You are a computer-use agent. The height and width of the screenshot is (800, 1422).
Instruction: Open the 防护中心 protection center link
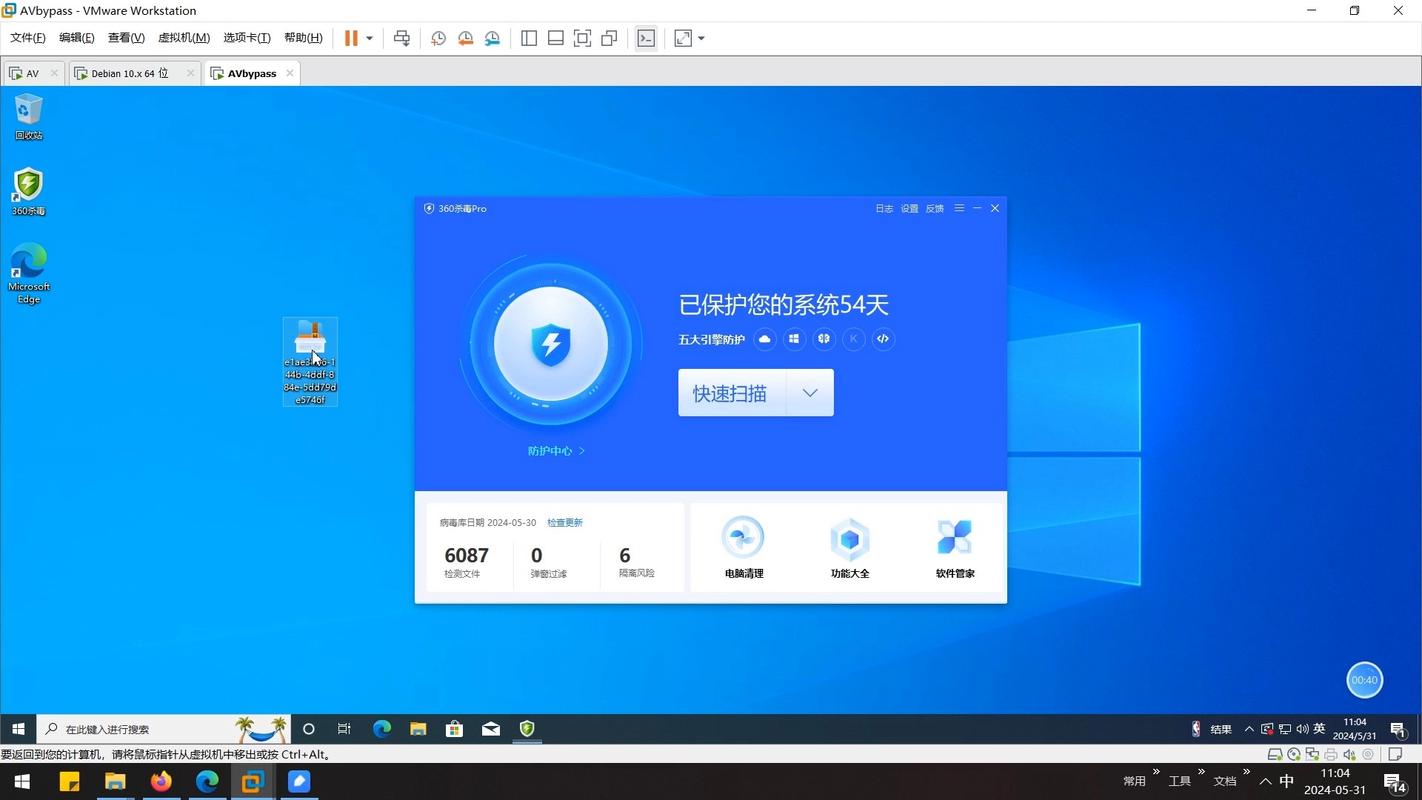(556, 451)
